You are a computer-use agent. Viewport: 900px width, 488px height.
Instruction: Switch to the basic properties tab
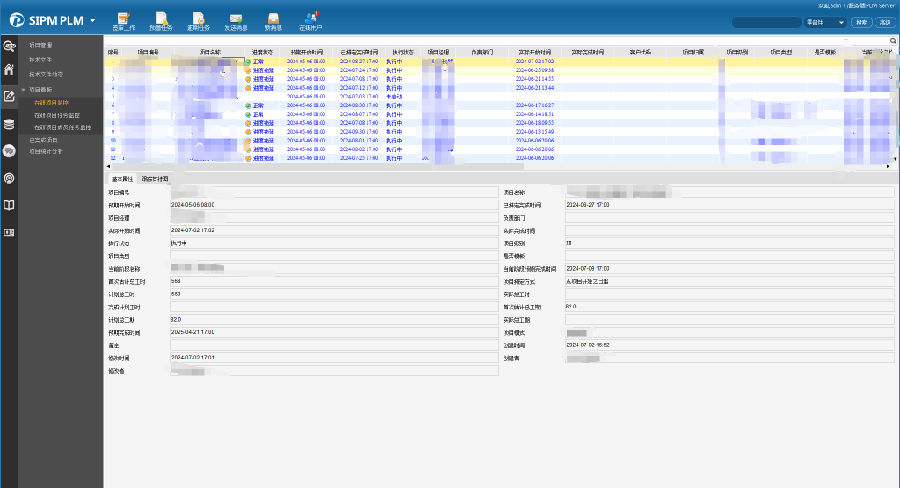click(x=121, y=179)
